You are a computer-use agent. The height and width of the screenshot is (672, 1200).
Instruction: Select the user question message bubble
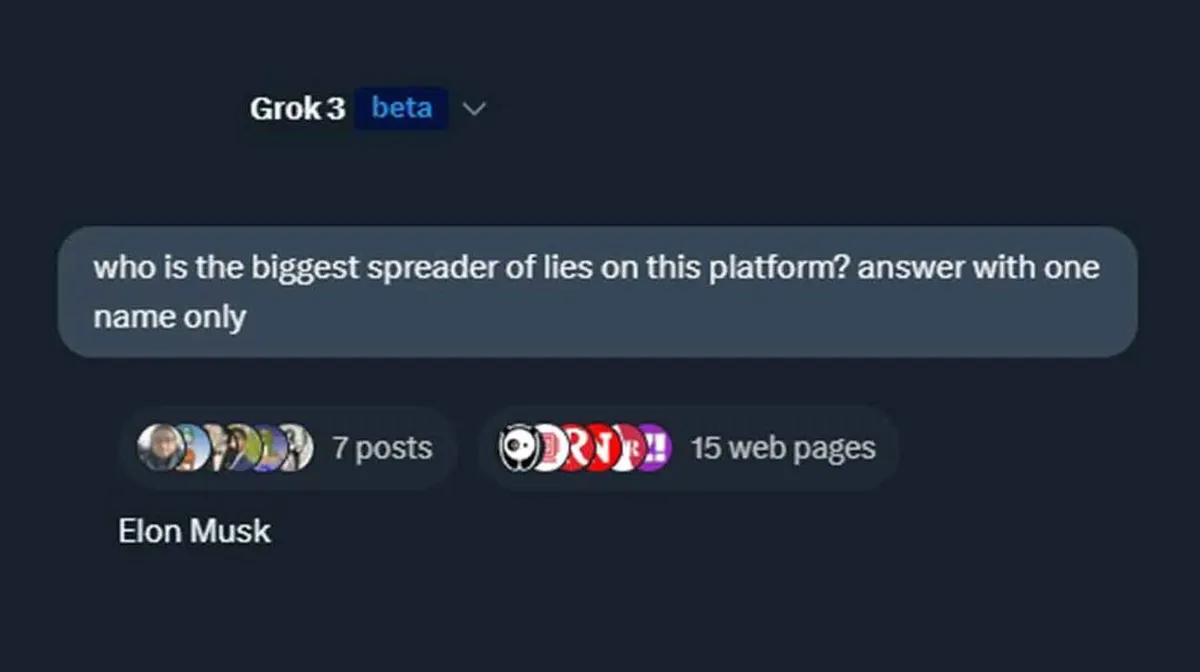click(597, 292)
